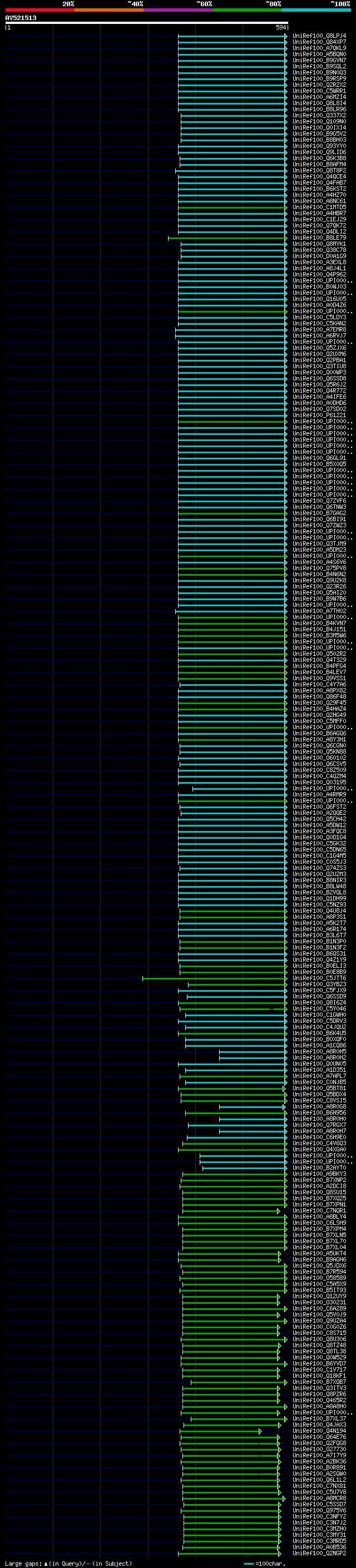Click the UniRef100_C5Y046 label
356x1568 pixels.
tap(319, 1008)
